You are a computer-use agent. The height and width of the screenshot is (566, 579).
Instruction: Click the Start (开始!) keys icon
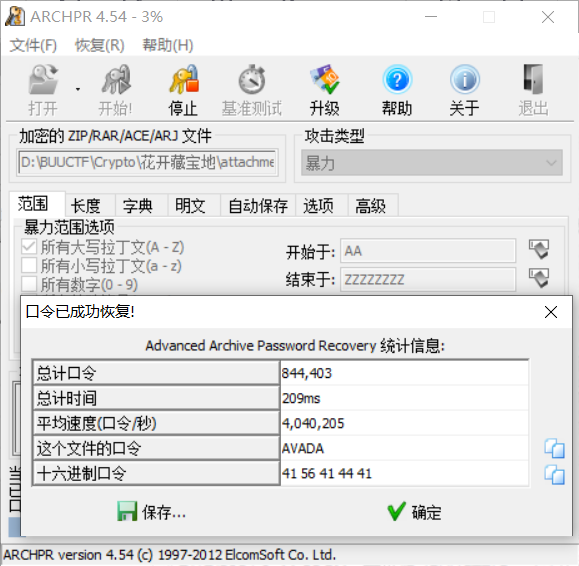click(116, 79)
